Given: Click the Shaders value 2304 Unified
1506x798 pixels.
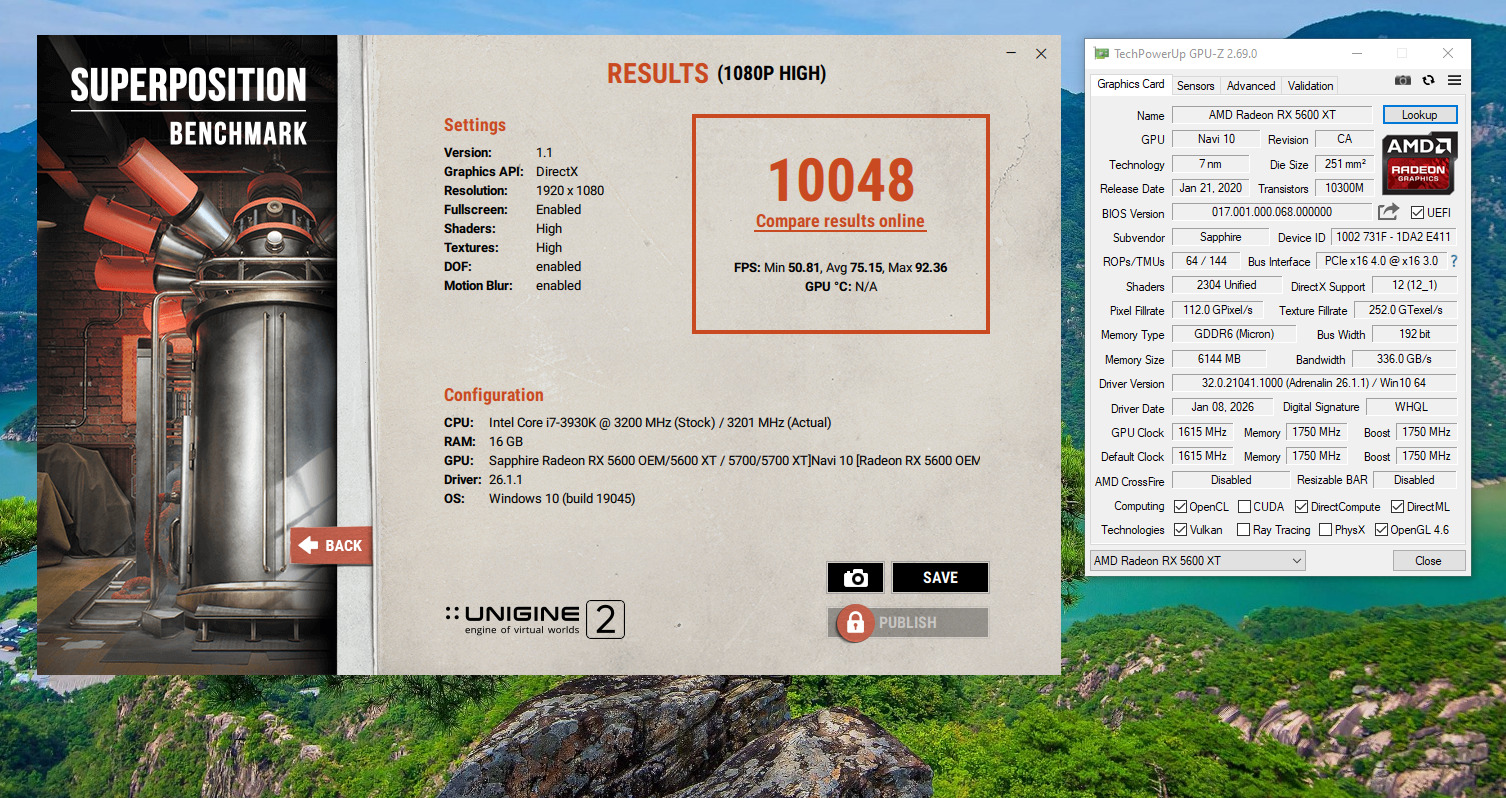Looking at the screenshot, I should (1226, 285).
